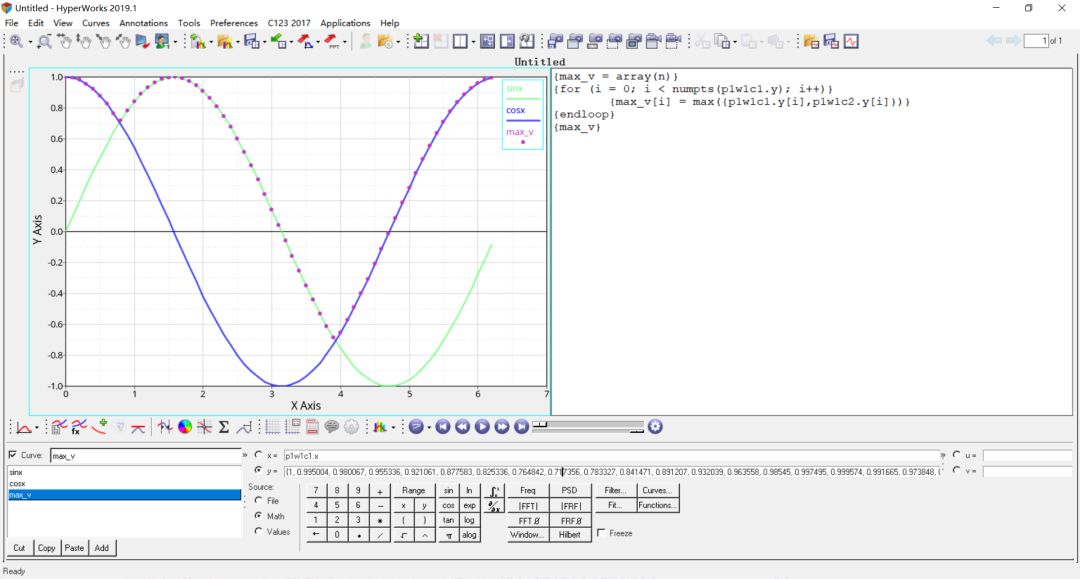The image size is (1080, 579).
Task: Jump to first frame of animation
Action: (442, 427)
